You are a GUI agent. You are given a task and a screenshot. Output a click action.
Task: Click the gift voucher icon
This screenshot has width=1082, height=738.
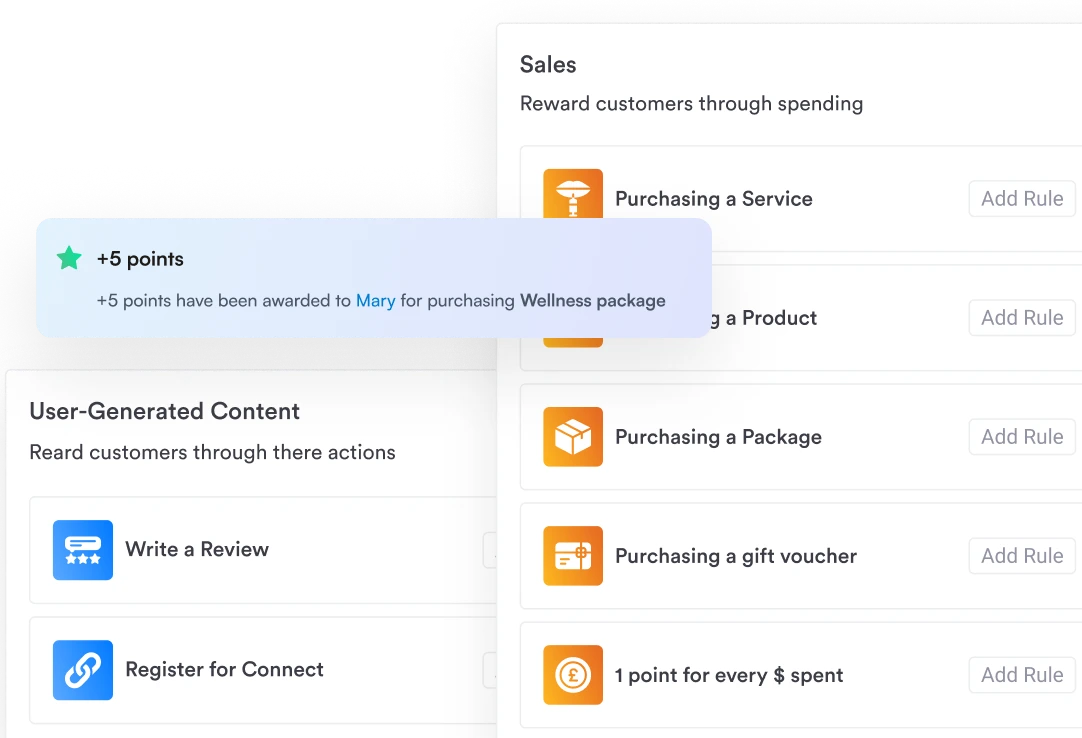[x=573, y=556]
